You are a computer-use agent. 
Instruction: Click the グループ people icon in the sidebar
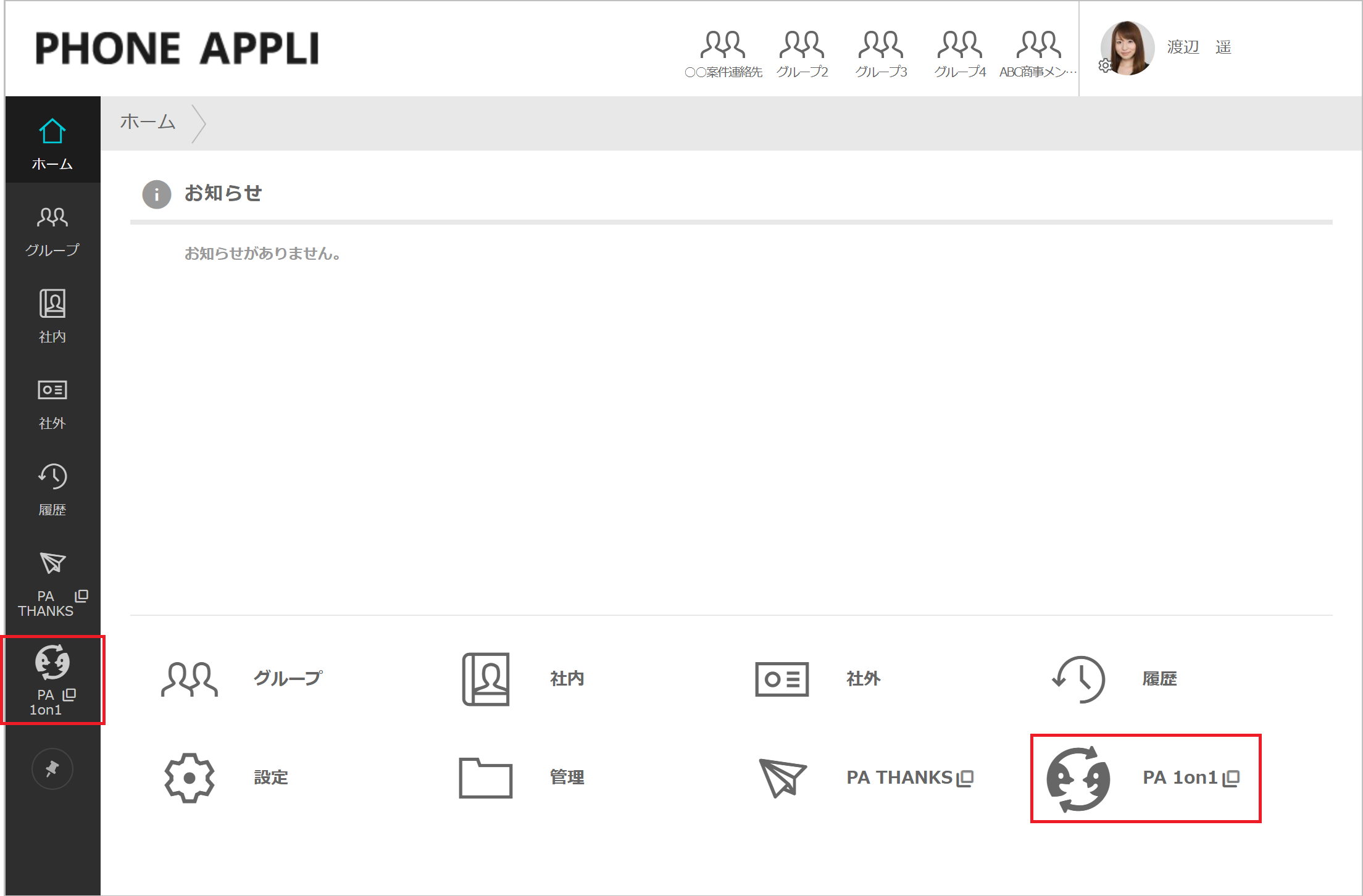[x=52, y=219]
